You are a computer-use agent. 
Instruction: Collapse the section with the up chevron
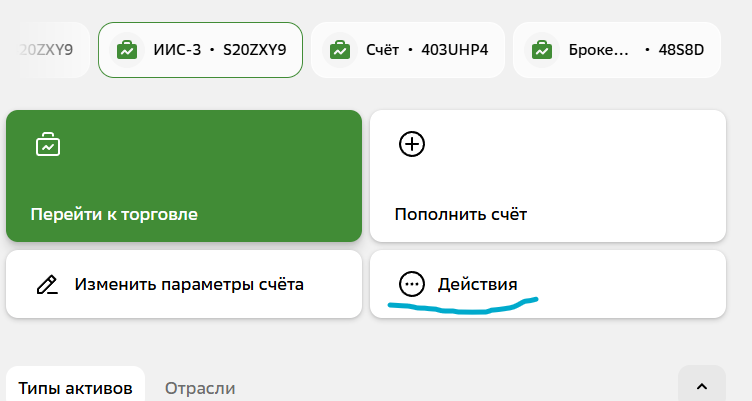coord(702,386)
